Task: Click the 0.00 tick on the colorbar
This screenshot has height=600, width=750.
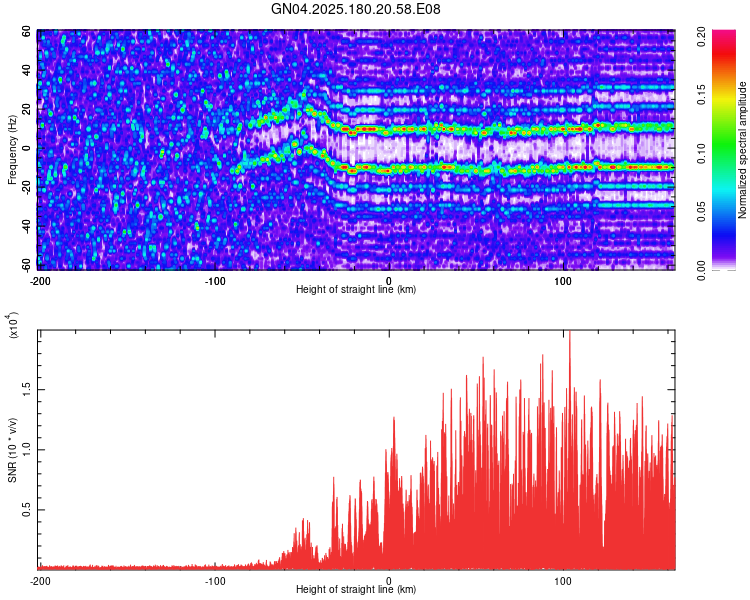Action: coord(701,271)
